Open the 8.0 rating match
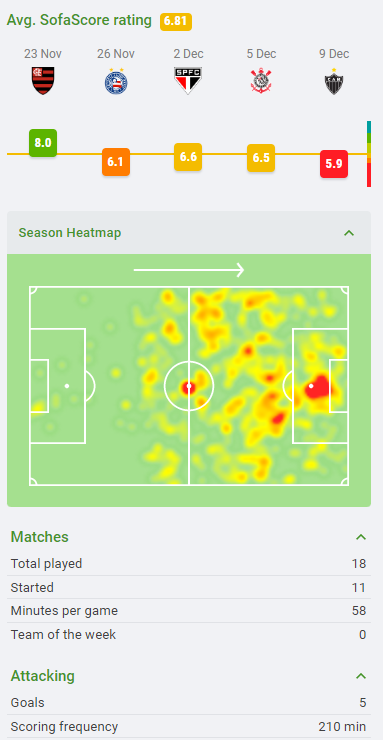384x740 pixels. [x=43, y=143]
